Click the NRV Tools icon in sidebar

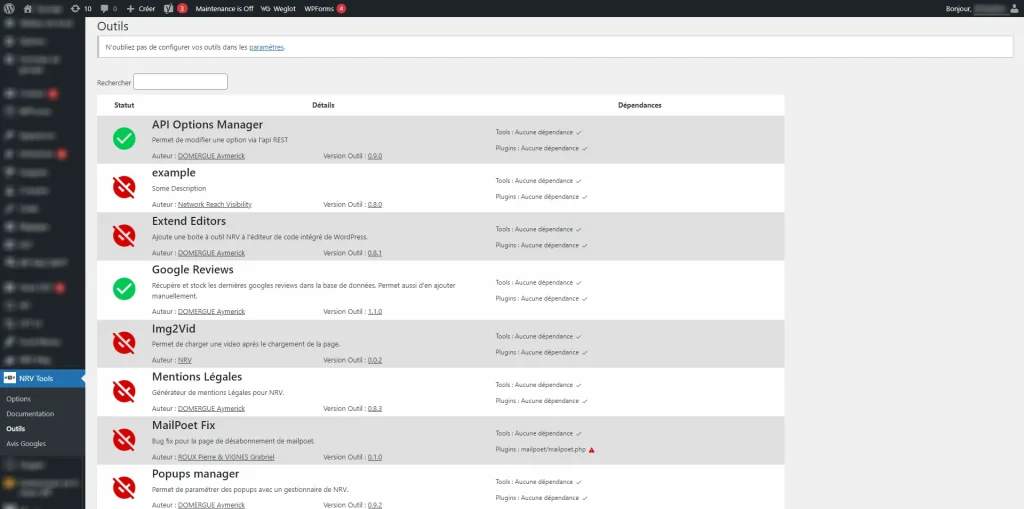[x=10, y=378]
